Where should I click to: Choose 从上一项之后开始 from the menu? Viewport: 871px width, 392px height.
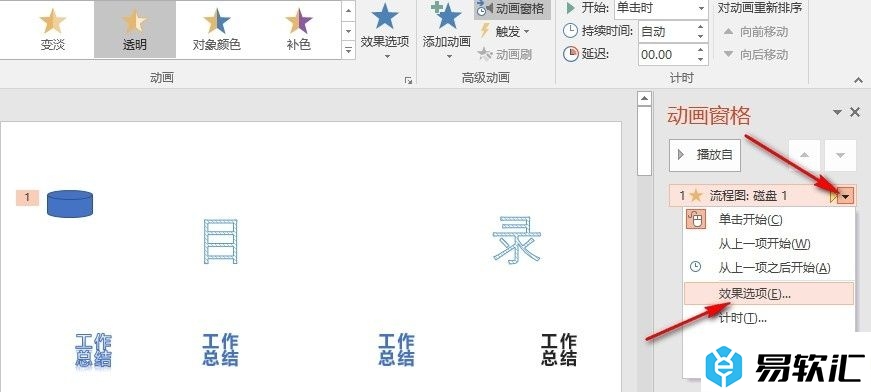tap(769, 268)
